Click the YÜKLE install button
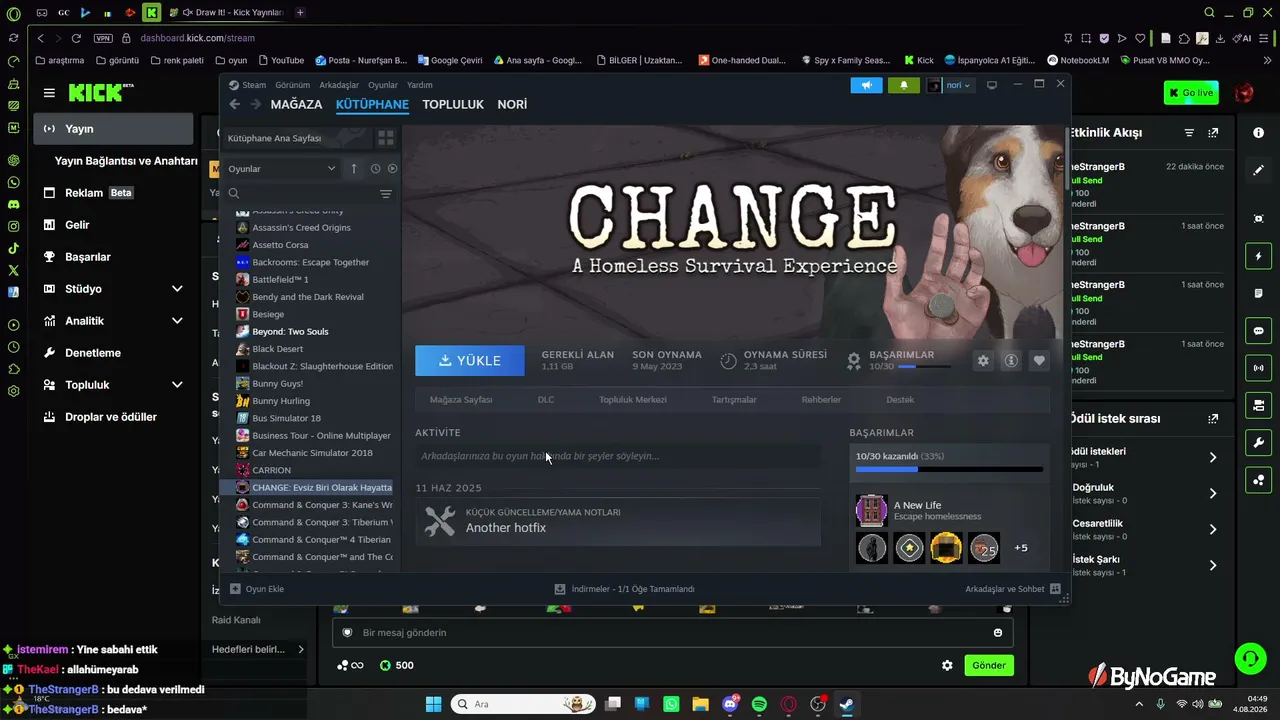Viewport: 1280px width, 720px height. pyautogui.click(x=470, y=360)
